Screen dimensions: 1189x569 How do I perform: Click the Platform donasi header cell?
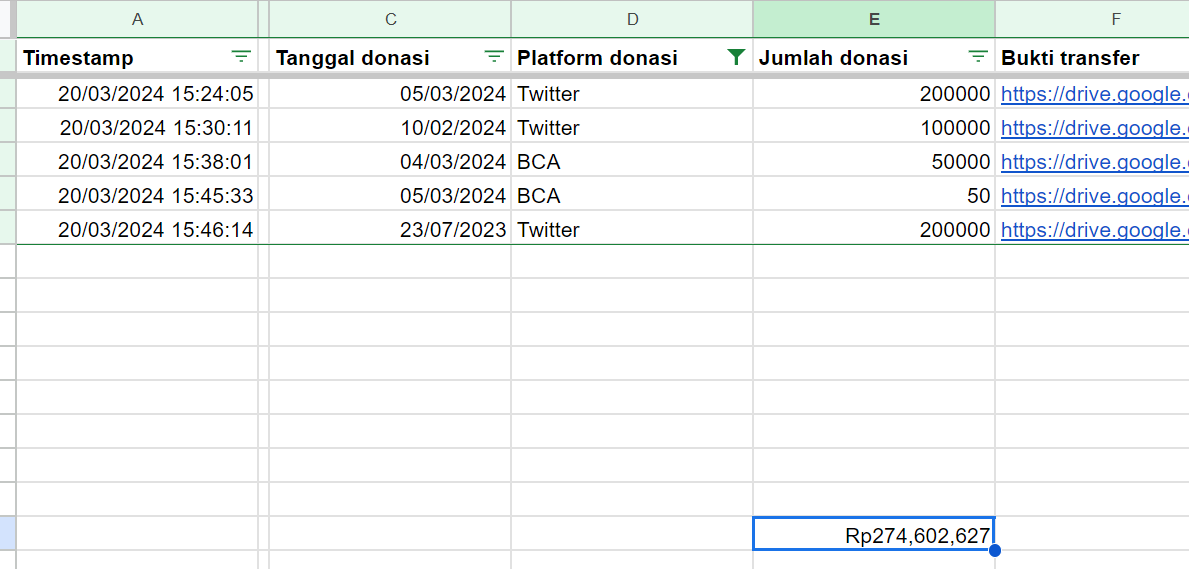(632, 57)
